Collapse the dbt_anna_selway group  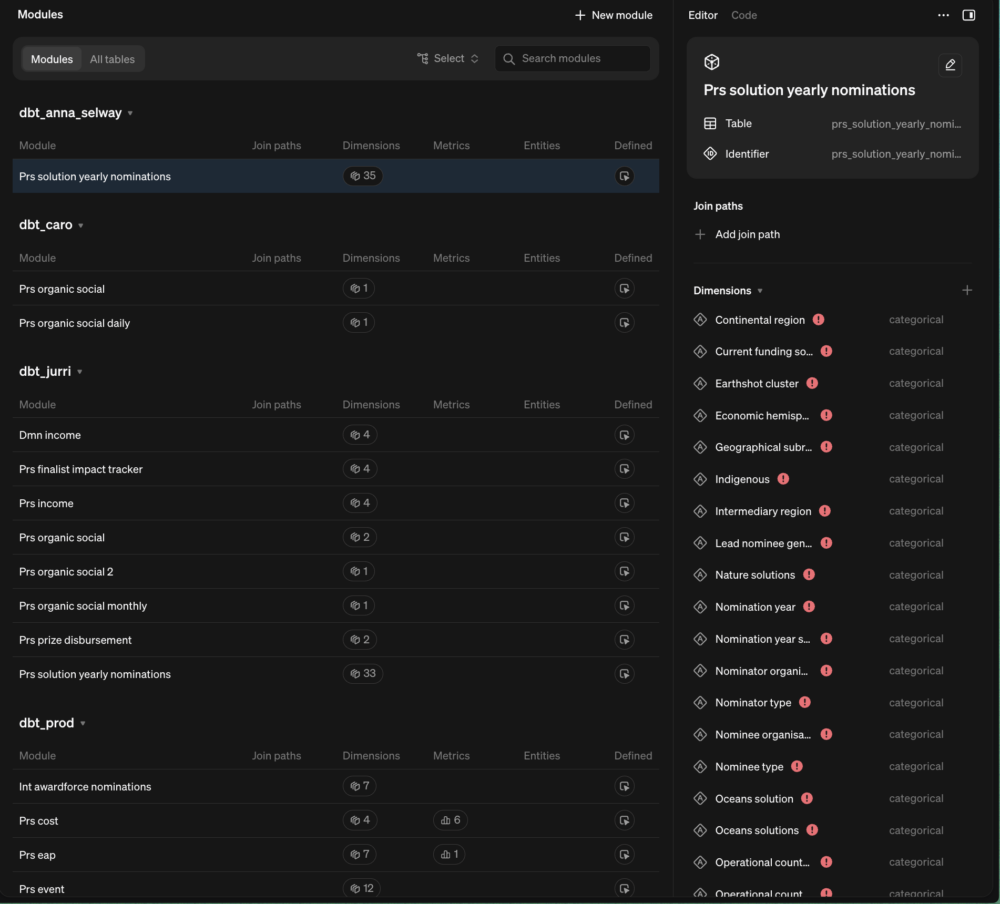[x=130, y=114]
